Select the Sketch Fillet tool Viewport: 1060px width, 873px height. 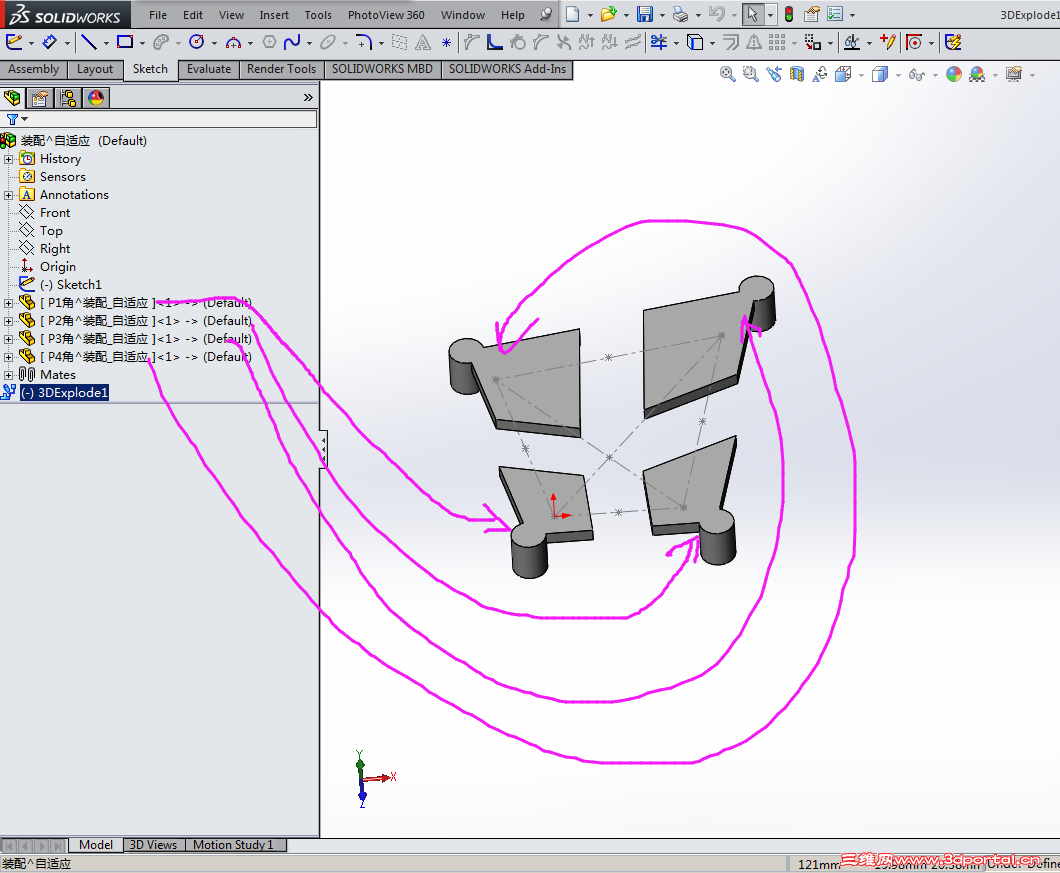click(364, 43)
